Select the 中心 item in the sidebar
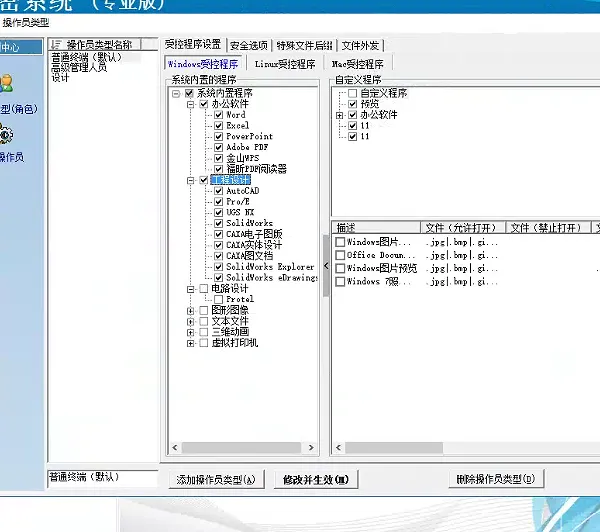The height and width of the screenshot is (532, 600). pyautogui.click(x=21, y=47)
